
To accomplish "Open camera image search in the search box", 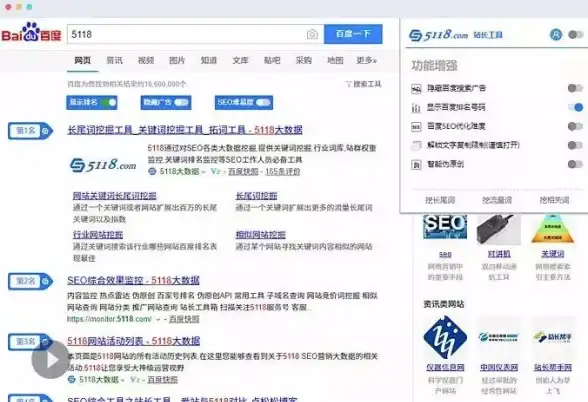I will tap(312, 34).
